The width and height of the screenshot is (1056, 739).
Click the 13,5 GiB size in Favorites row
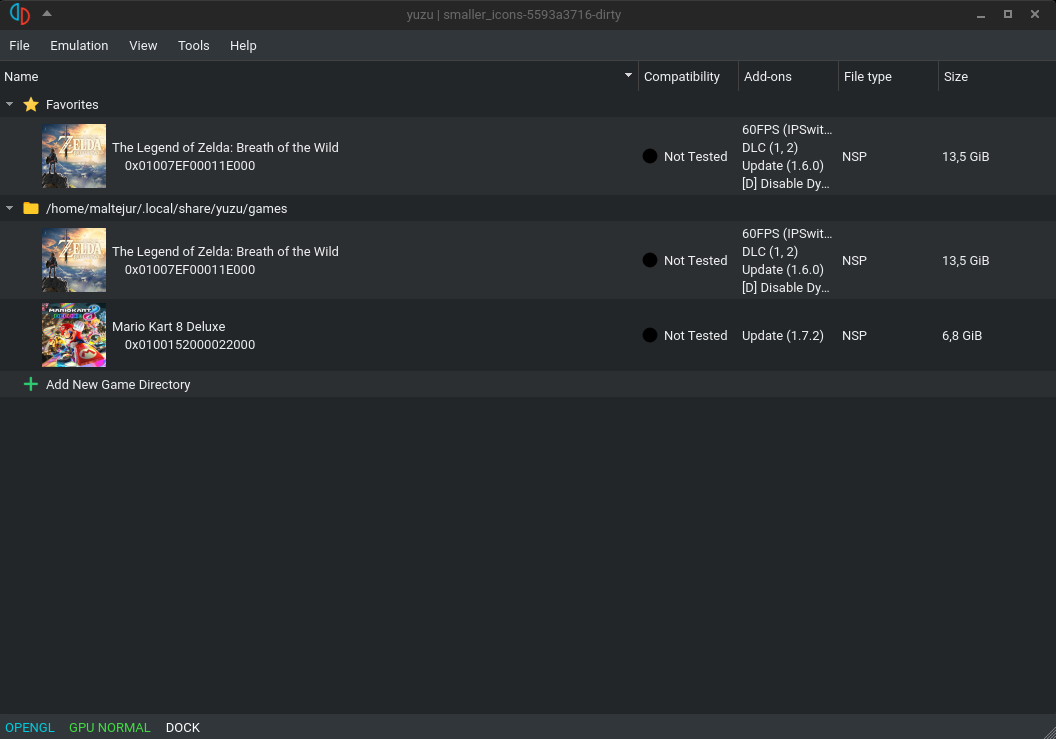(965, 156)
